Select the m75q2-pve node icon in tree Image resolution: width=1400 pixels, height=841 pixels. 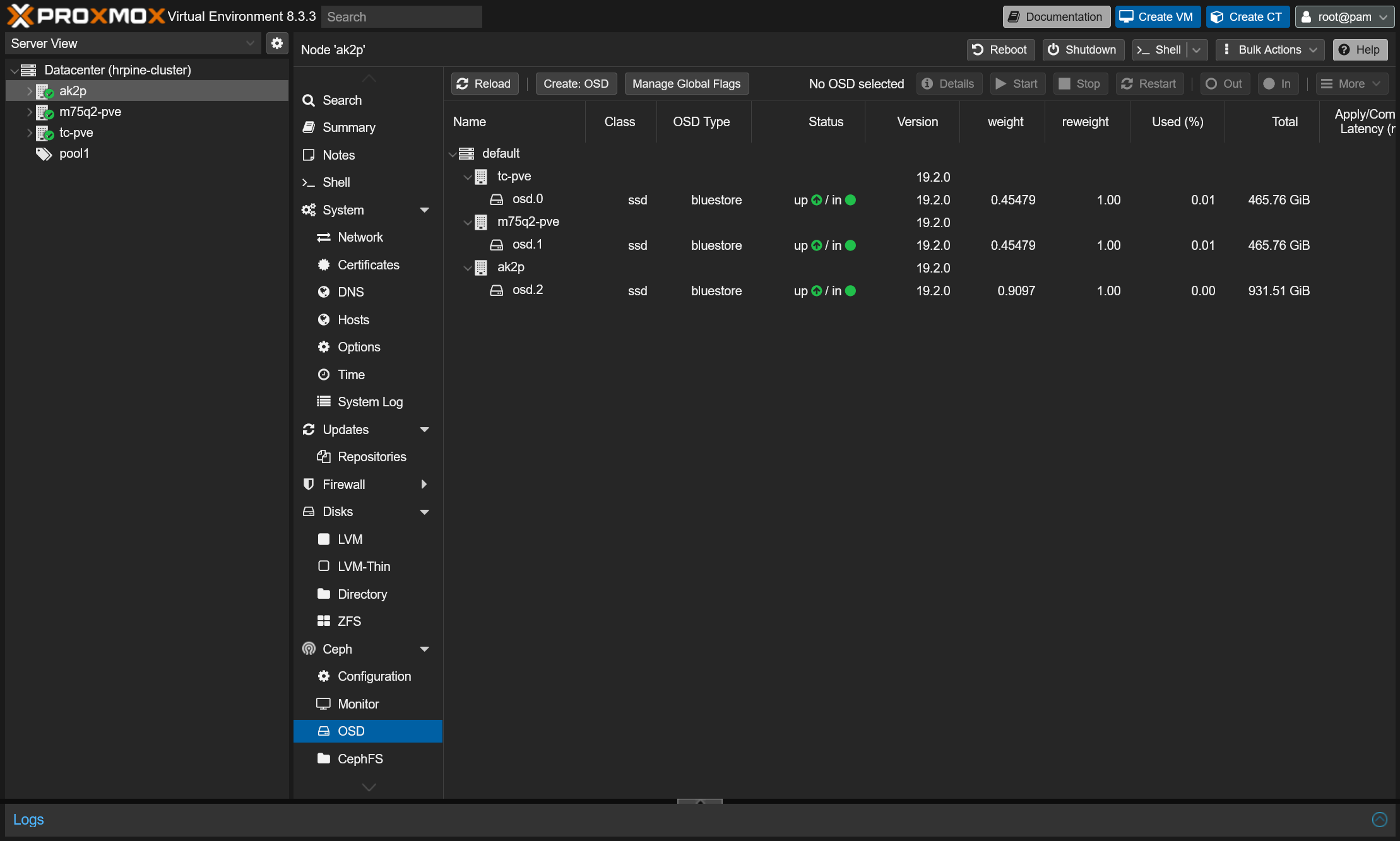tap(44, 112)
